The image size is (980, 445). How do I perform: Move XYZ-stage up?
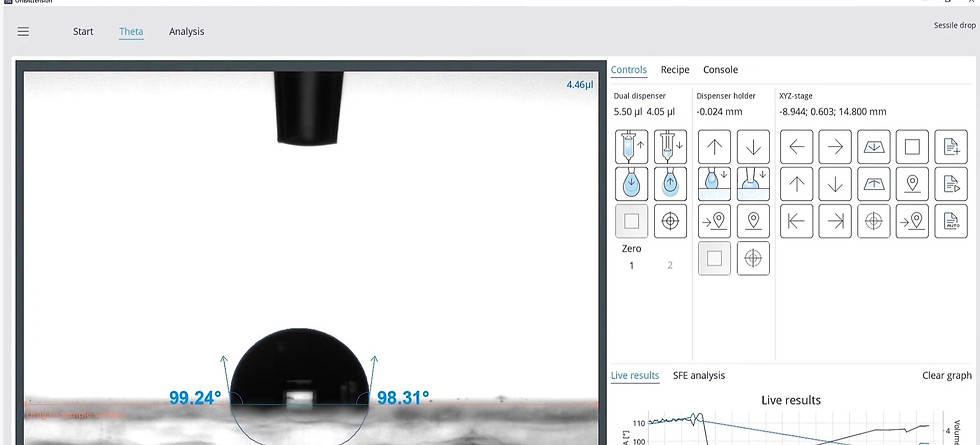(796, 184)
